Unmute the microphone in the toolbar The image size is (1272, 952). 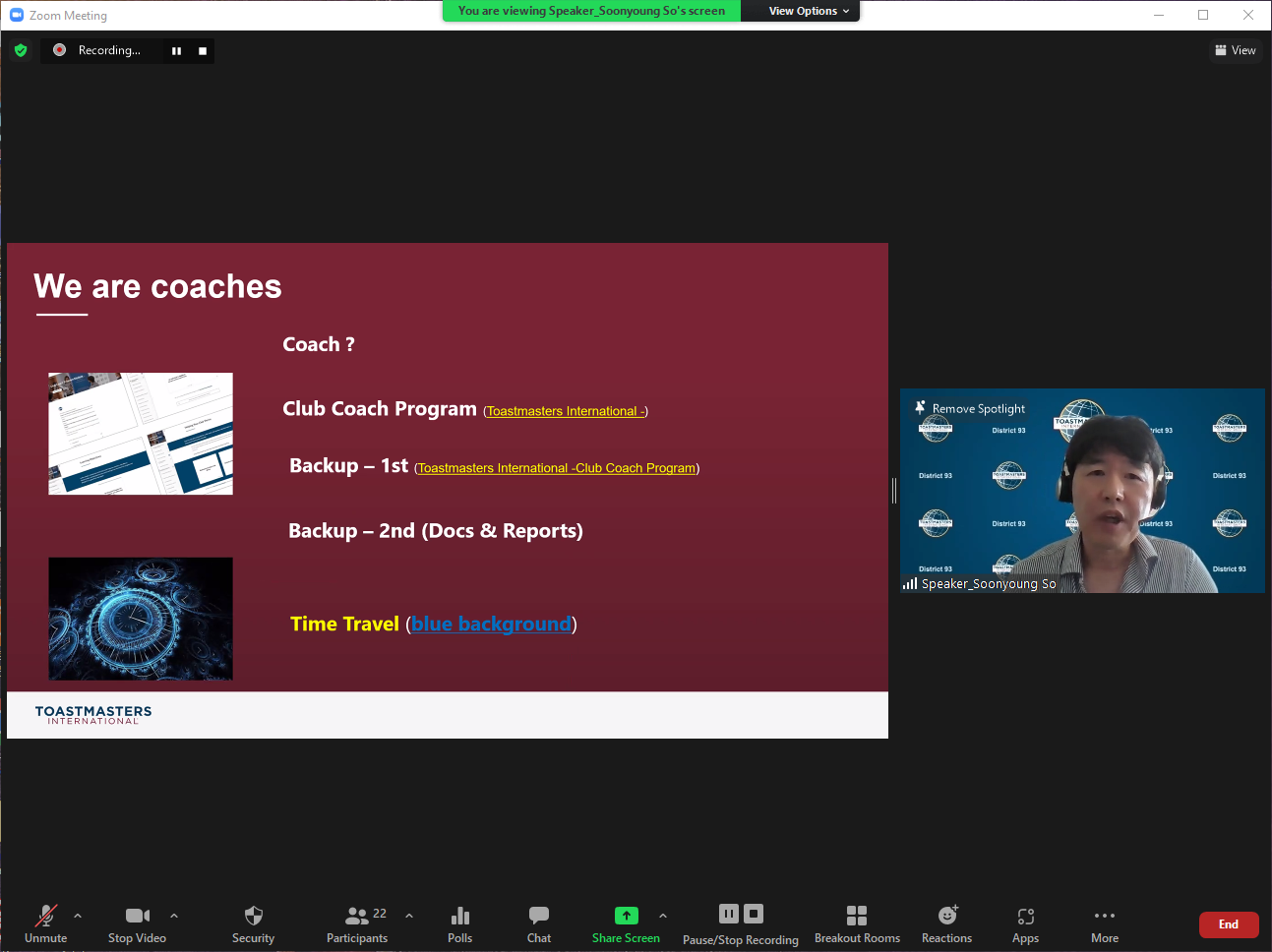point(46,923)
